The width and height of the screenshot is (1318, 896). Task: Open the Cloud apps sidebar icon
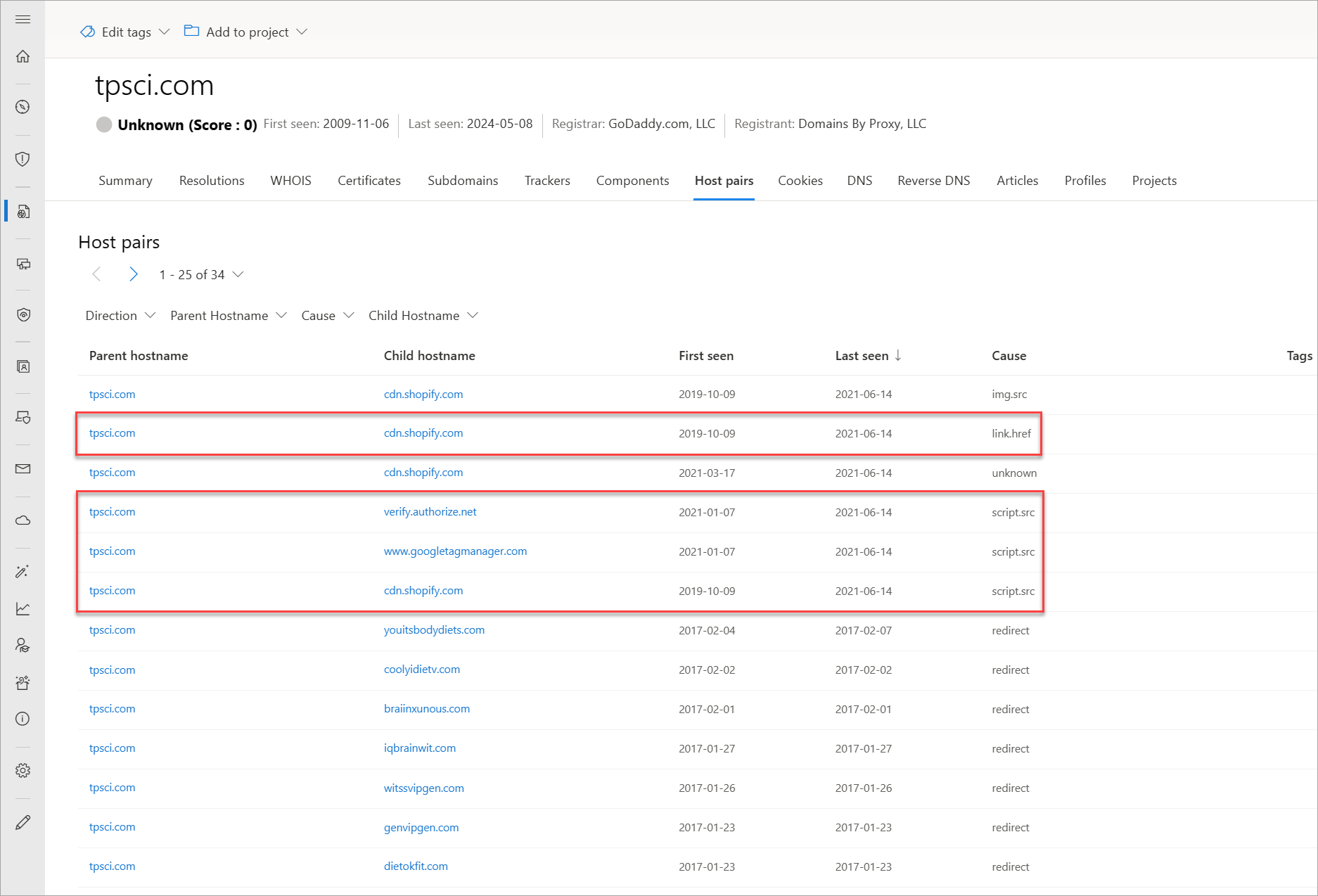pos(23,520)
